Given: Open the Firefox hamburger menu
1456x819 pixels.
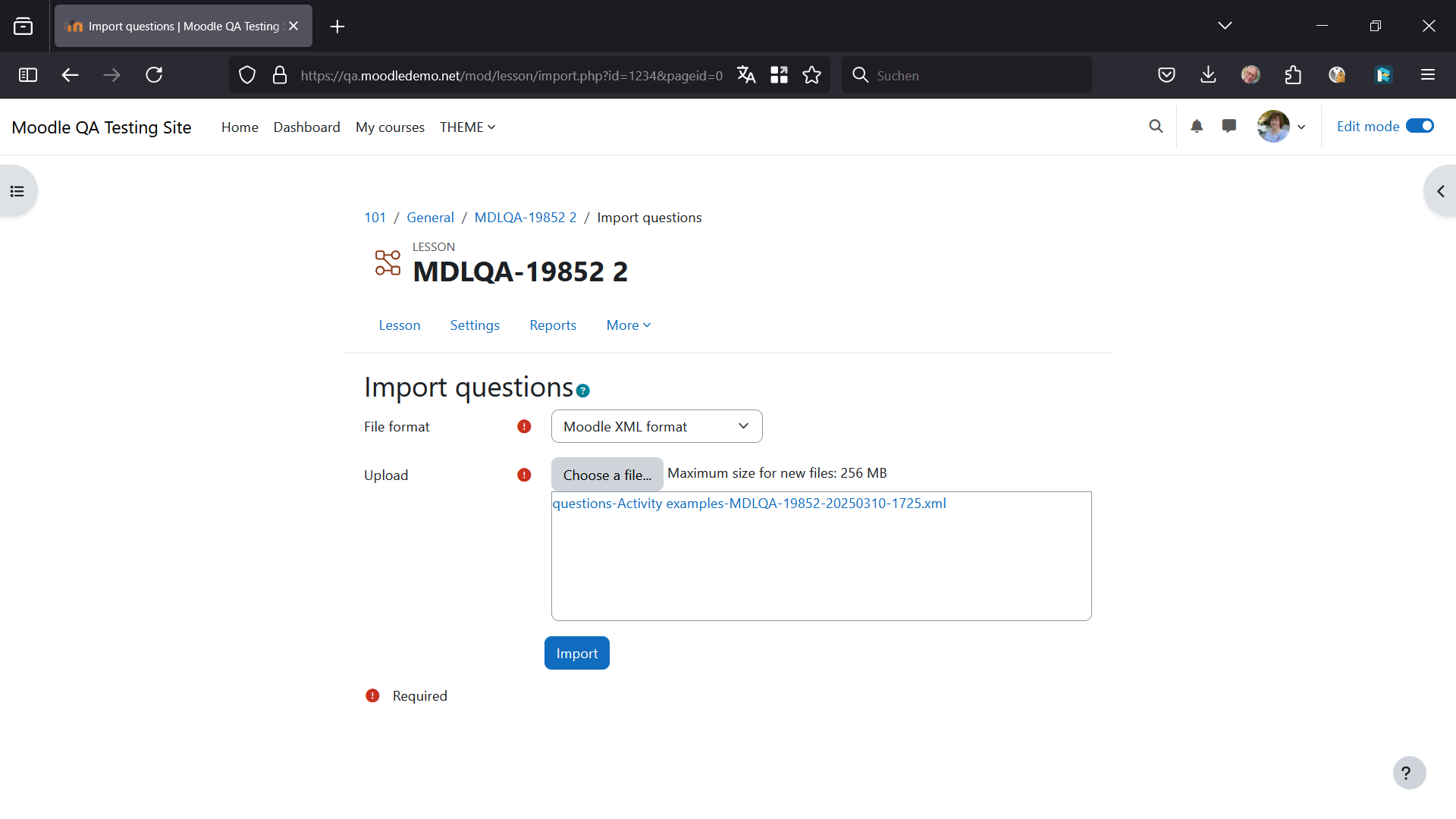Looking at the screenshot, I should [1428, 75].
